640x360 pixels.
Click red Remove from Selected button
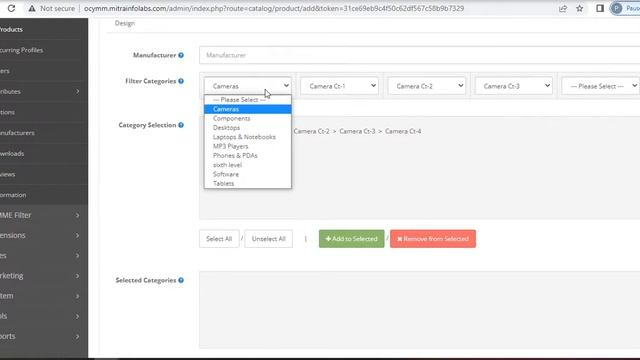433,239
